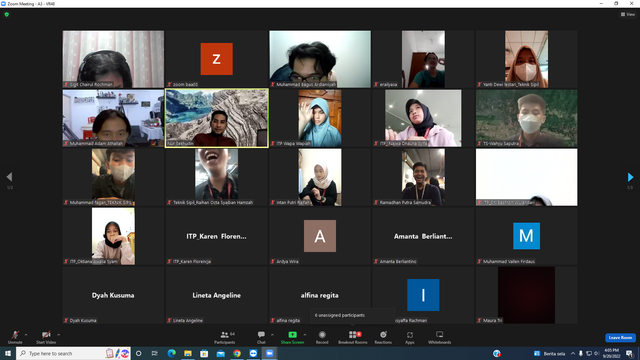Select Ardya Wira's tile with A avatar
Viewport: 640px width, 360px height.
tap(320, 236)
